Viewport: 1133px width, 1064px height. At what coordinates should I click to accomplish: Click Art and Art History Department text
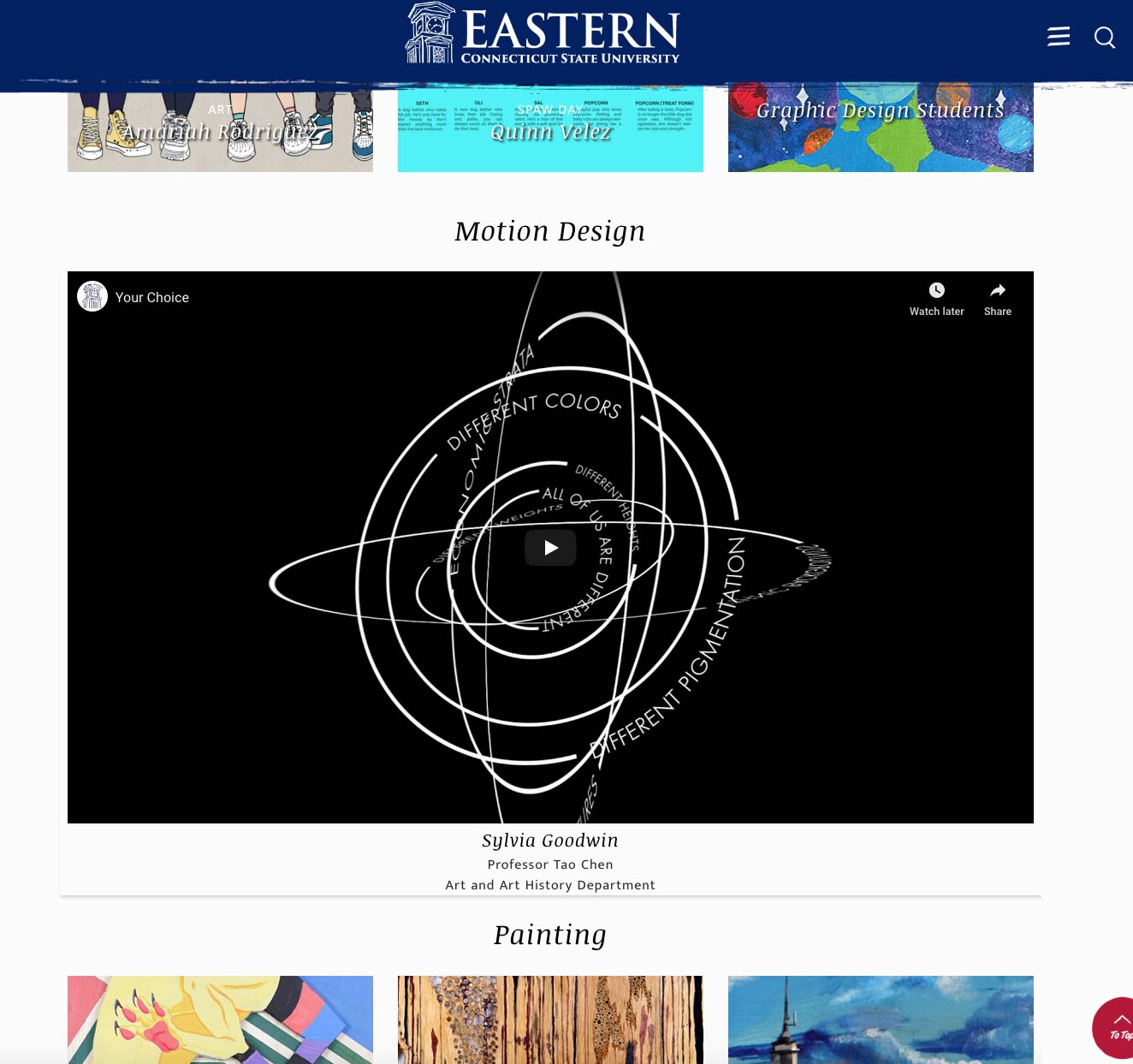click(x=550, y=885)
